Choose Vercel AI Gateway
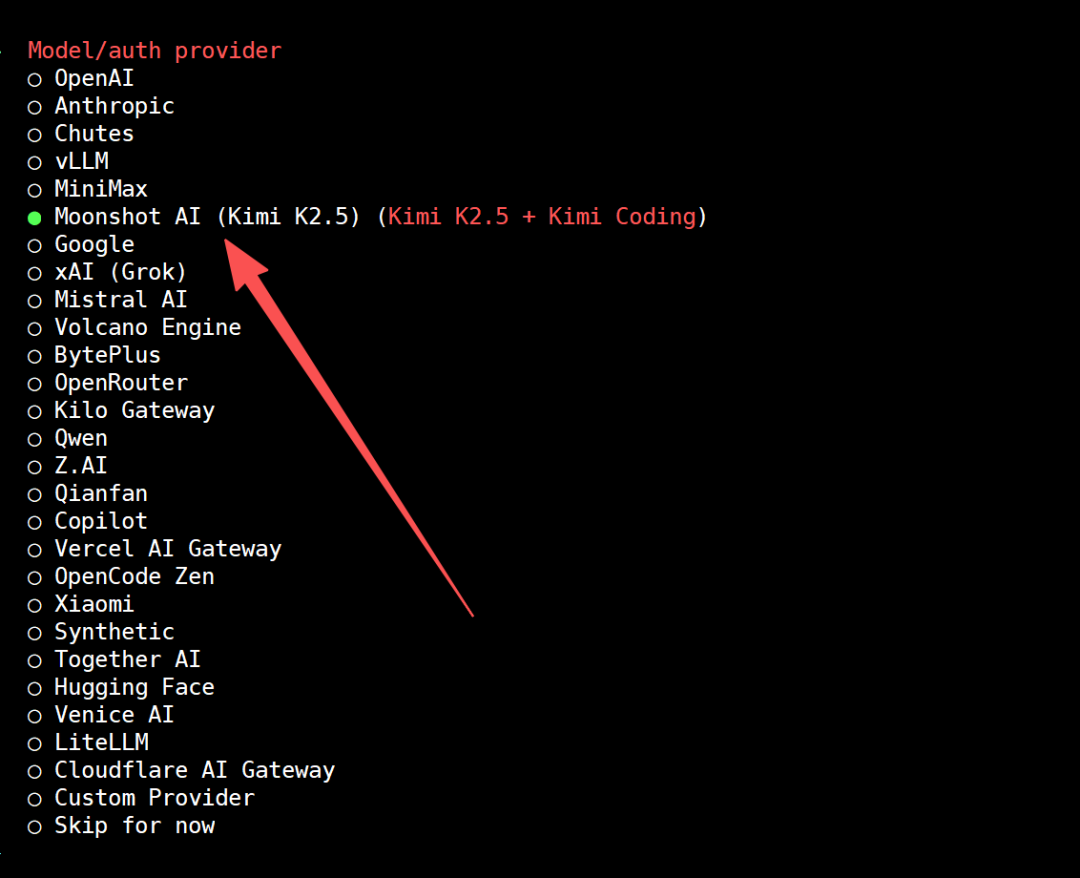The image size is (1080, 878). (x=35, y=549)
